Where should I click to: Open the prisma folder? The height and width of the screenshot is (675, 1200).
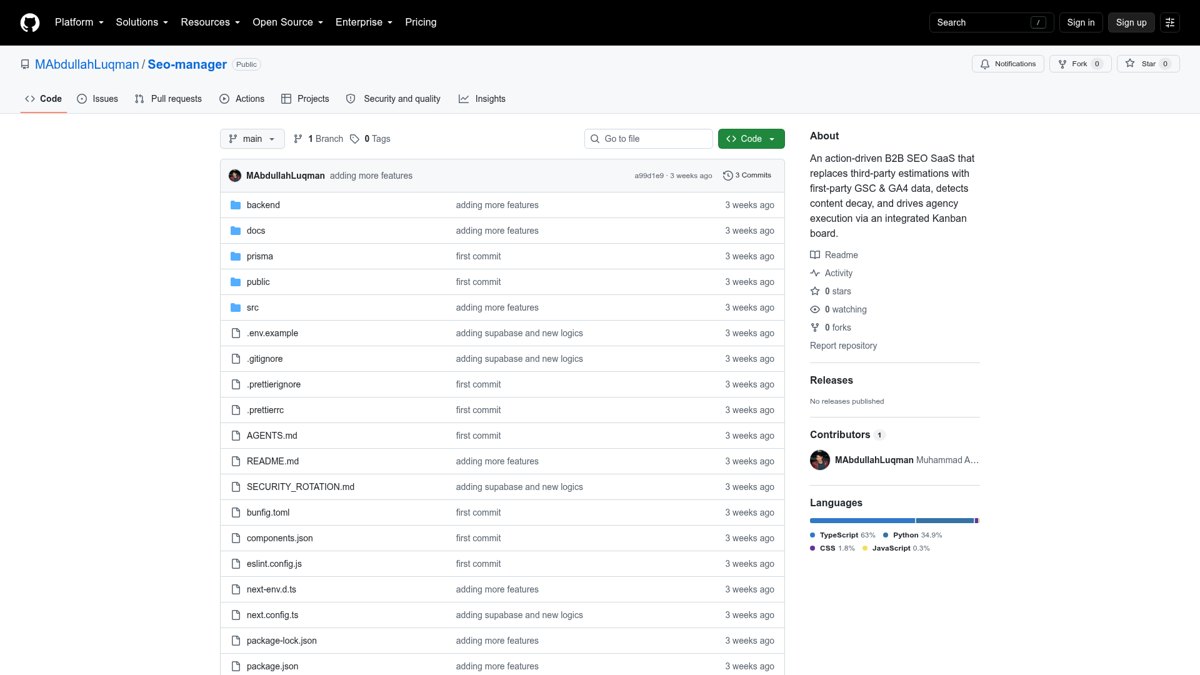(x=260, y=256)
